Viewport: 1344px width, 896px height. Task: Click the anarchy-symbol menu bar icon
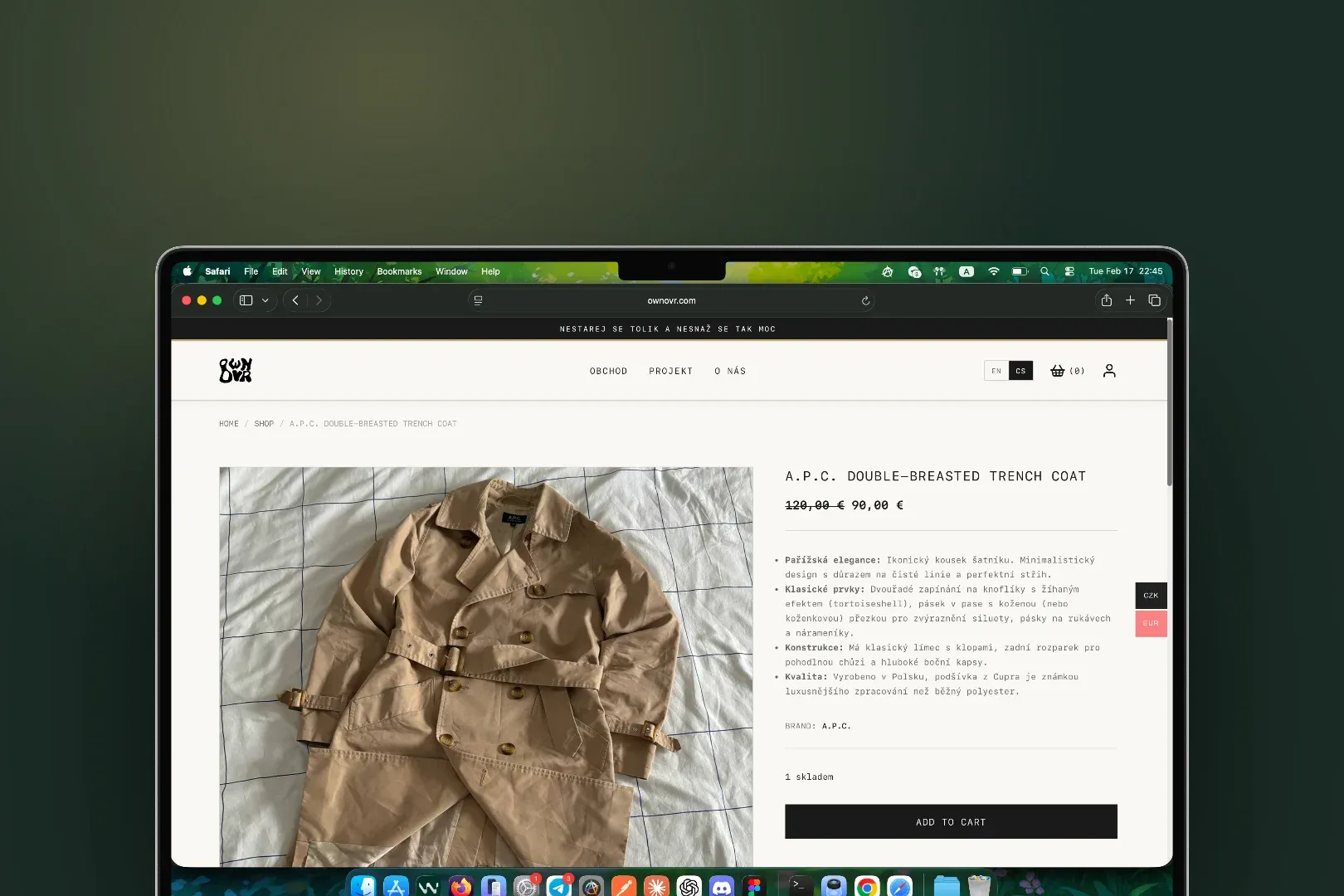(x=888, y=271)
